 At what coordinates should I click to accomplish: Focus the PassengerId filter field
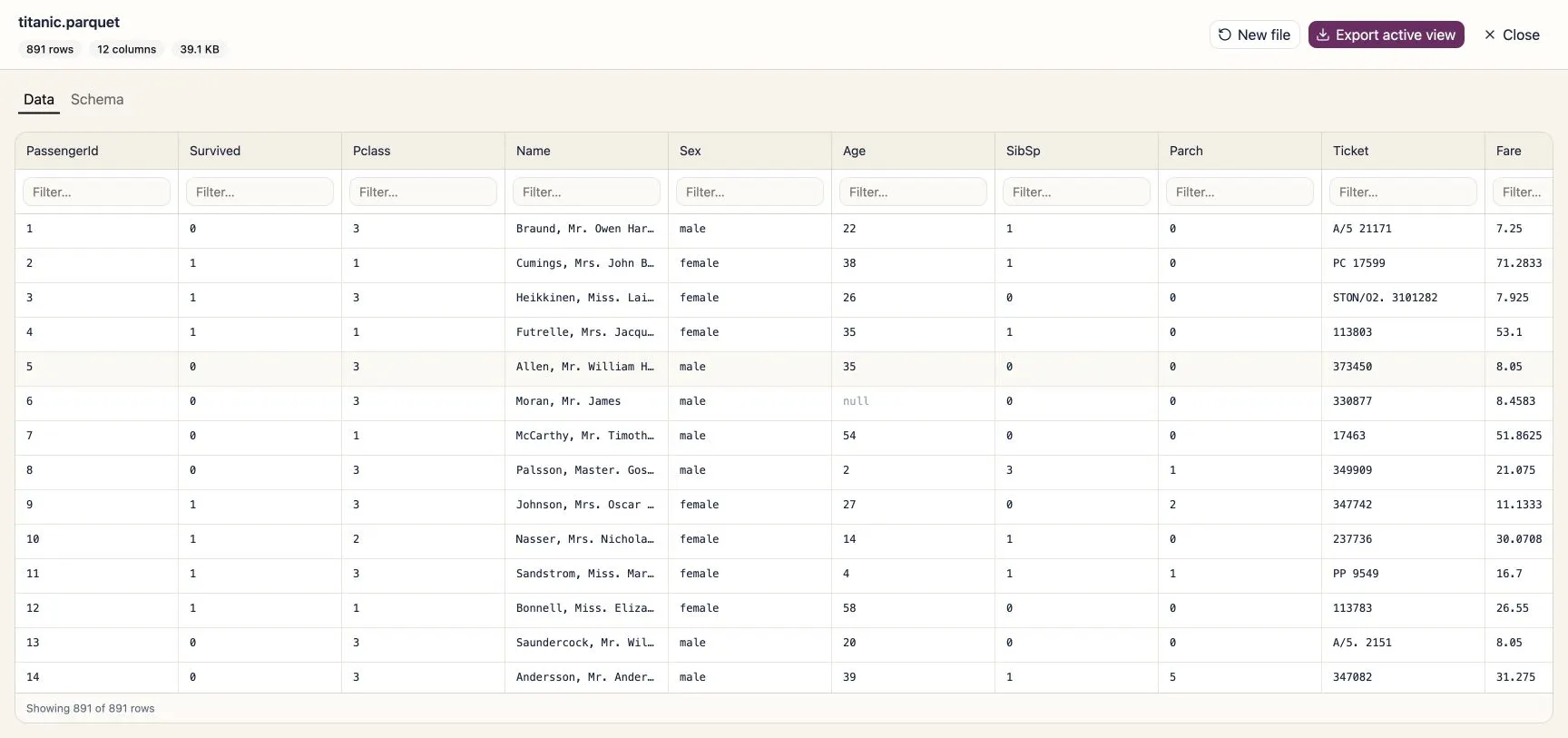96,192
